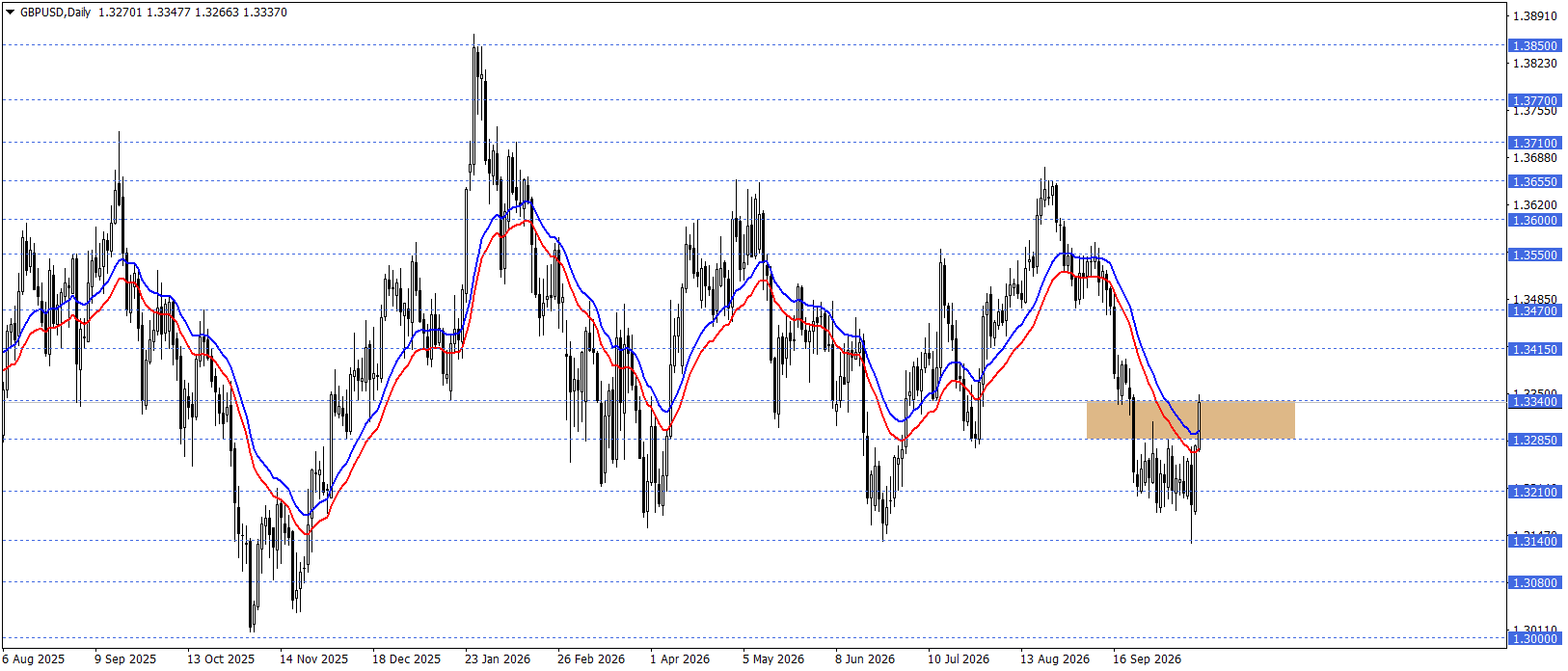The width and height of the screenshot is (1568, 671).
Task: Click the 1 Apr 2026 date label
Action: tap(680, 659)
